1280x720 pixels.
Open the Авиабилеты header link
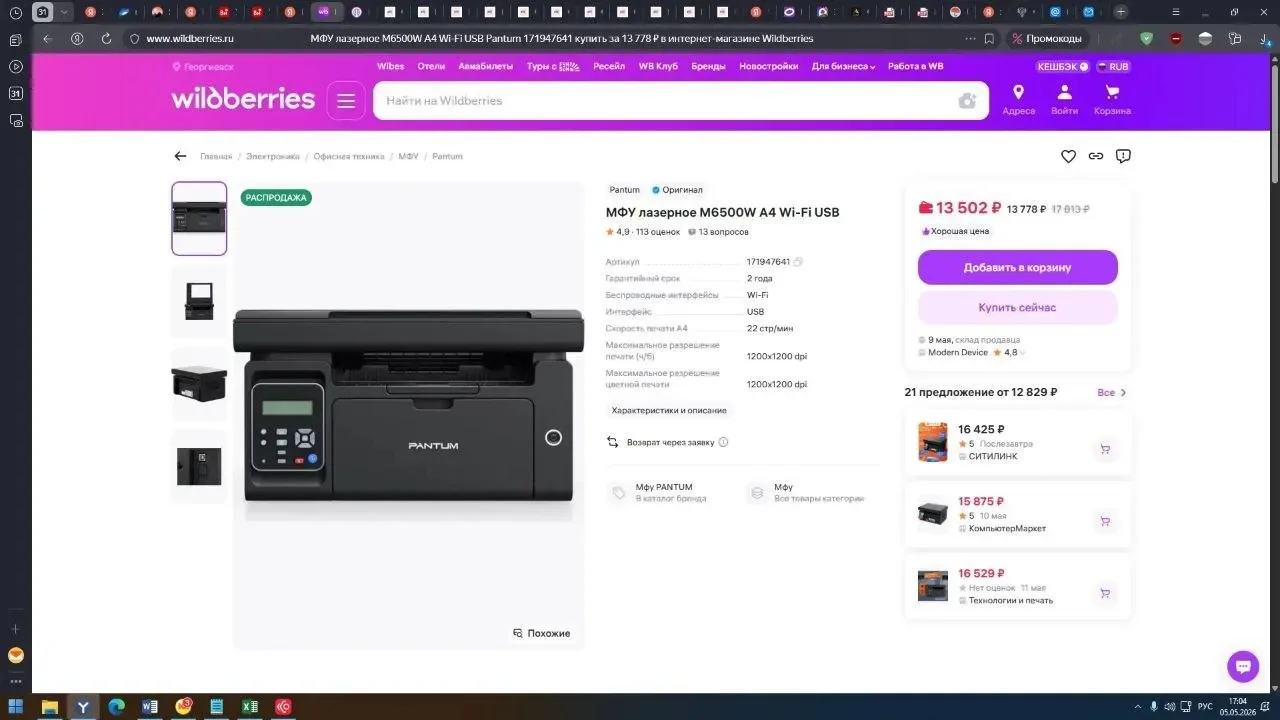coord(485,67)
